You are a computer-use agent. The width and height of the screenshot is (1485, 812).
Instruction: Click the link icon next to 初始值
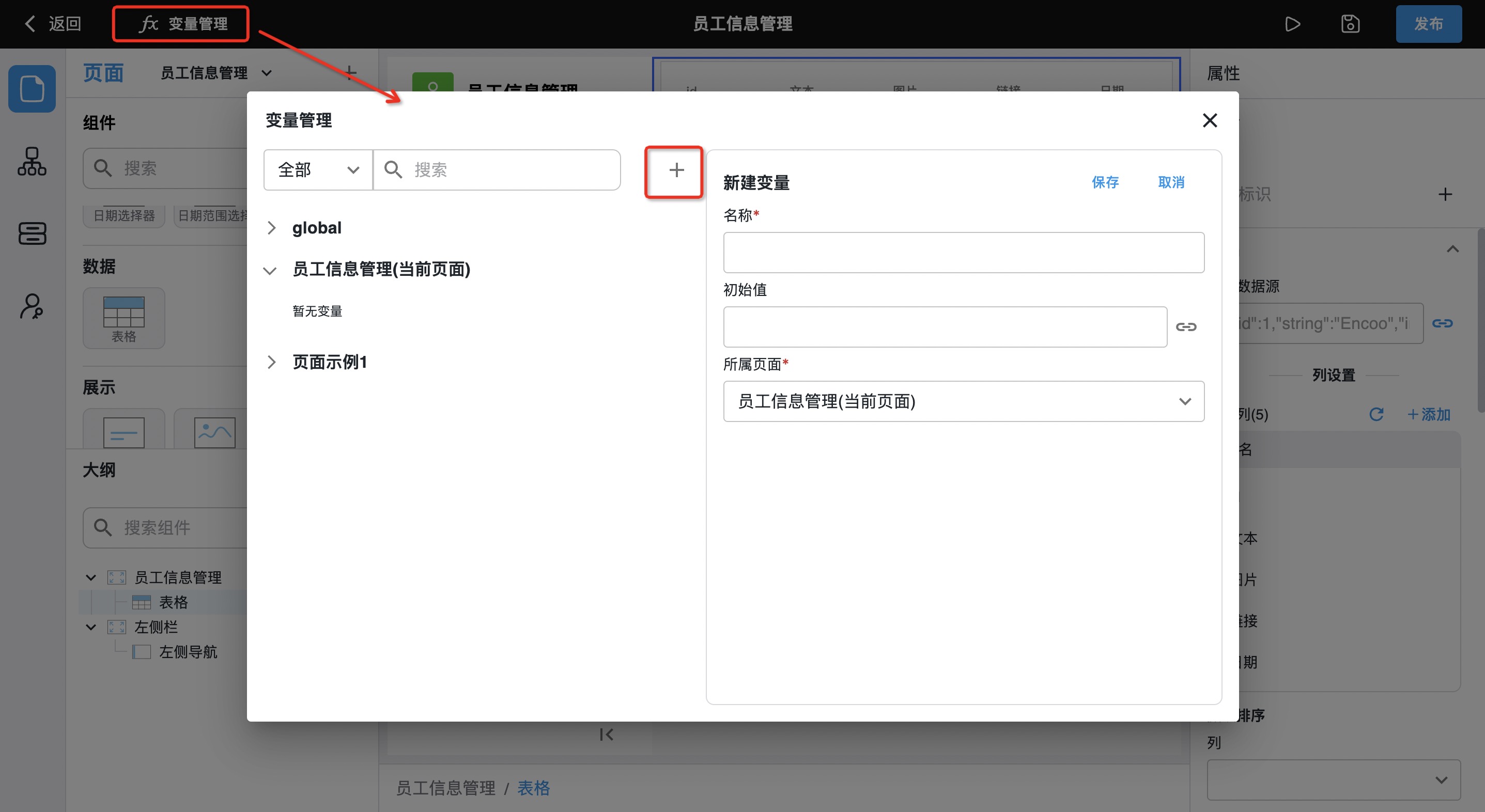(1186, 327)
